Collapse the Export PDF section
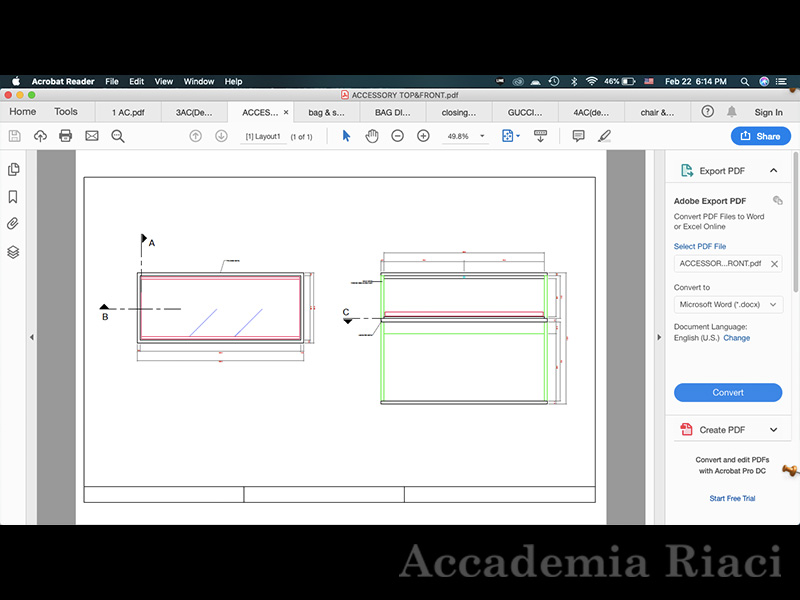 tap(773, 170)
